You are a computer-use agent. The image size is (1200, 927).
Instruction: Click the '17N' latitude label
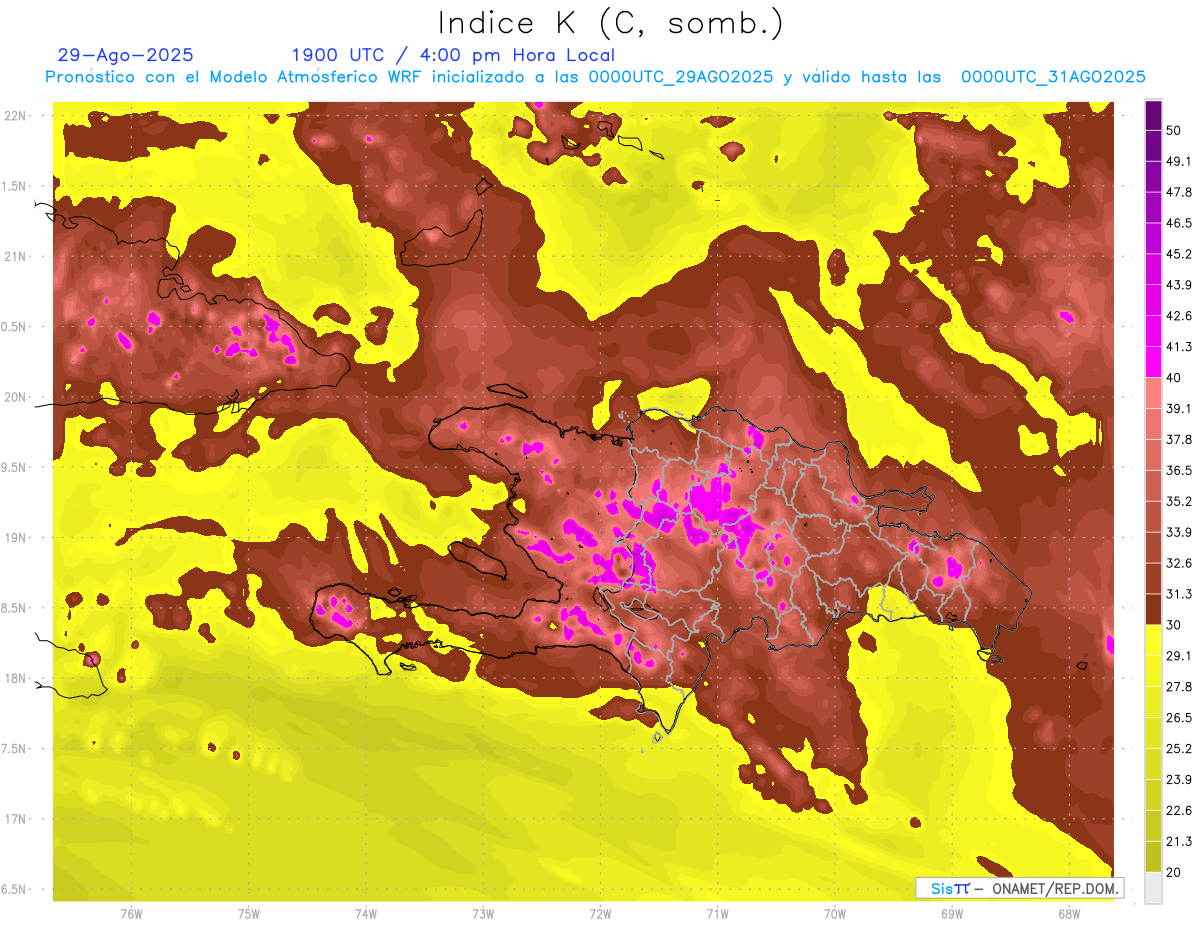14,819
